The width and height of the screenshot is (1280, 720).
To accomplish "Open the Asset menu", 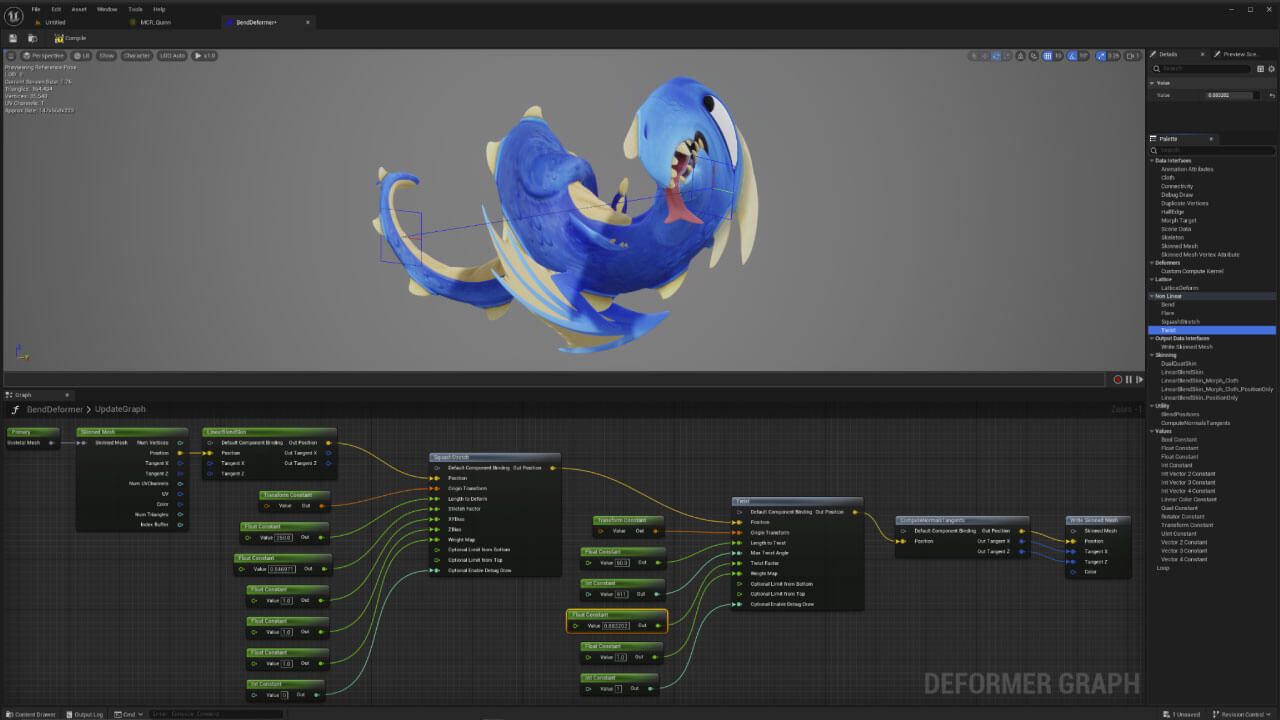I will (x=79, y=9).
